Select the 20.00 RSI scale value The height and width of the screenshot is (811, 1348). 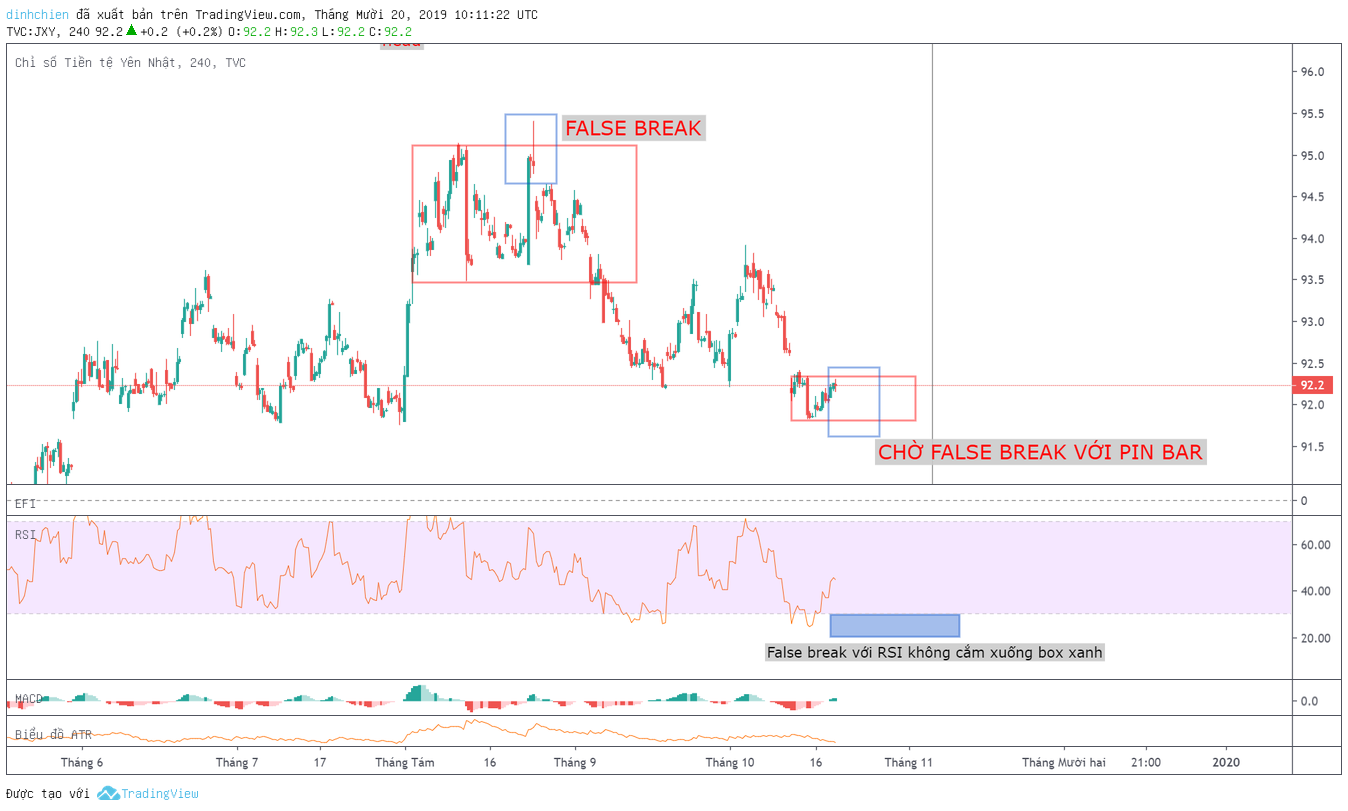coord(1315,638)
